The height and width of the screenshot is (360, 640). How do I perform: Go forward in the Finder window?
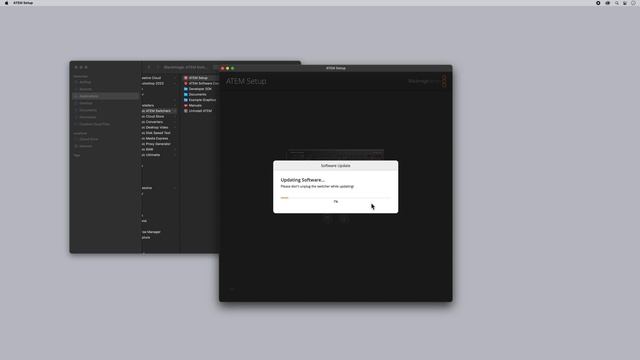[158, 67]
